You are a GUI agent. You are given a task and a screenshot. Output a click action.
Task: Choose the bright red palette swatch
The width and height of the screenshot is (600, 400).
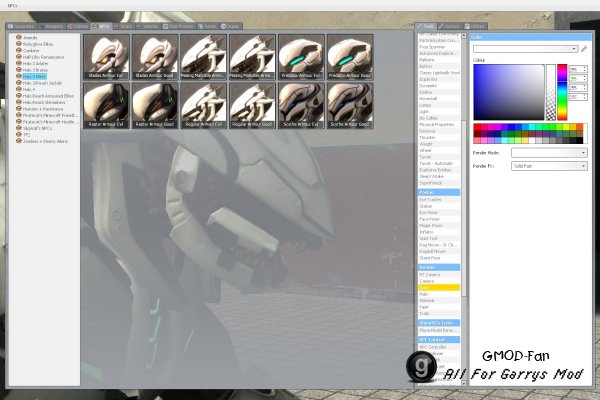[x=477, y=127]
